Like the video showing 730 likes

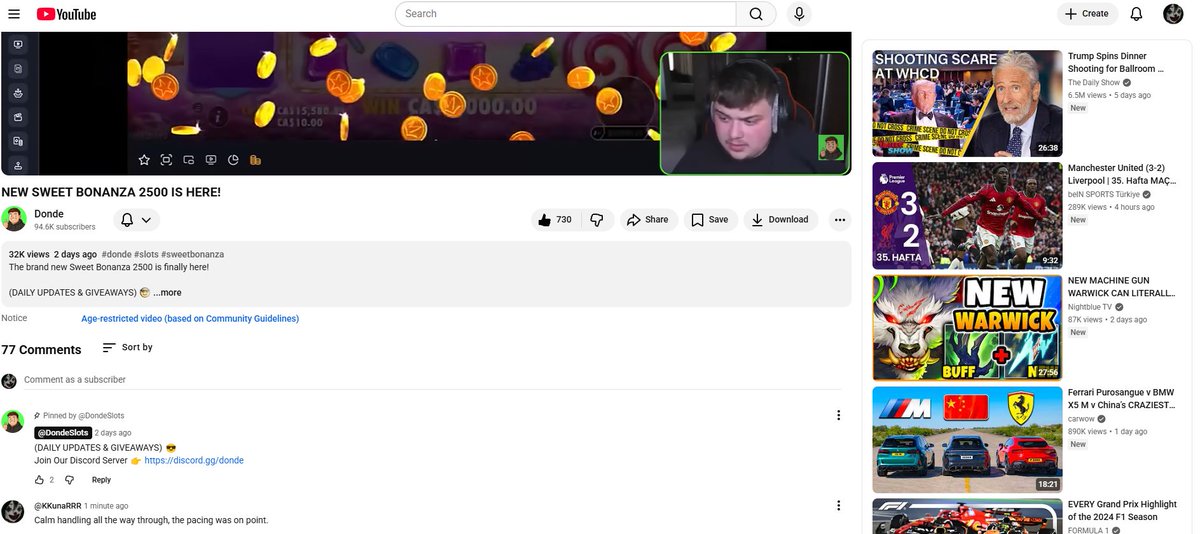coord(555,220)
